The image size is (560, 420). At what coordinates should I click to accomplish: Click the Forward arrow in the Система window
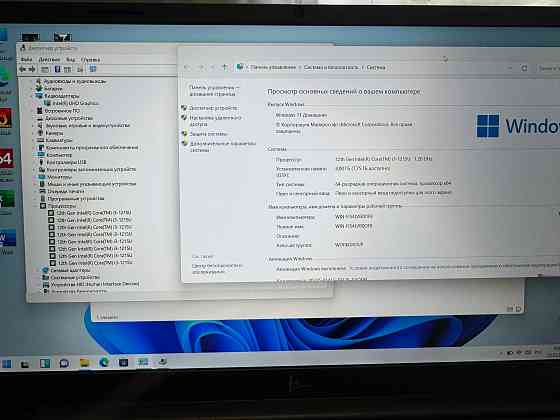point(201,67)
